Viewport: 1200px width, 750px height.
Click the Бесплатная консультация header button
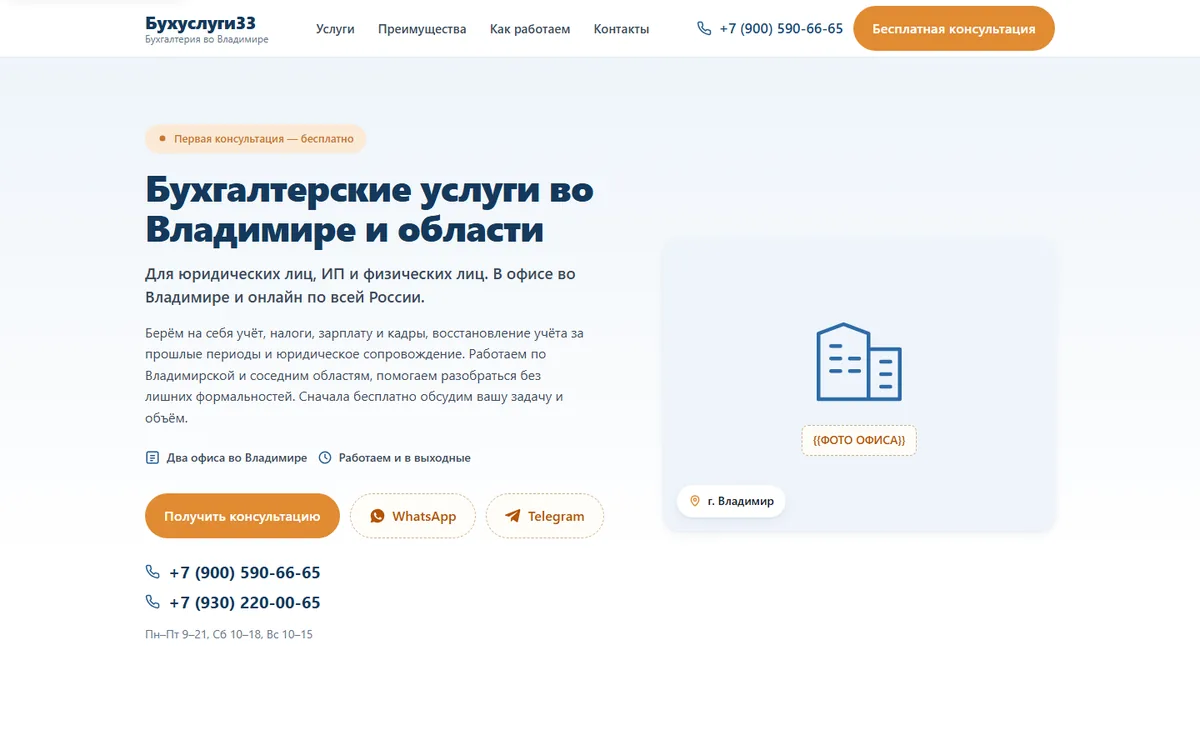coord(953,29)
